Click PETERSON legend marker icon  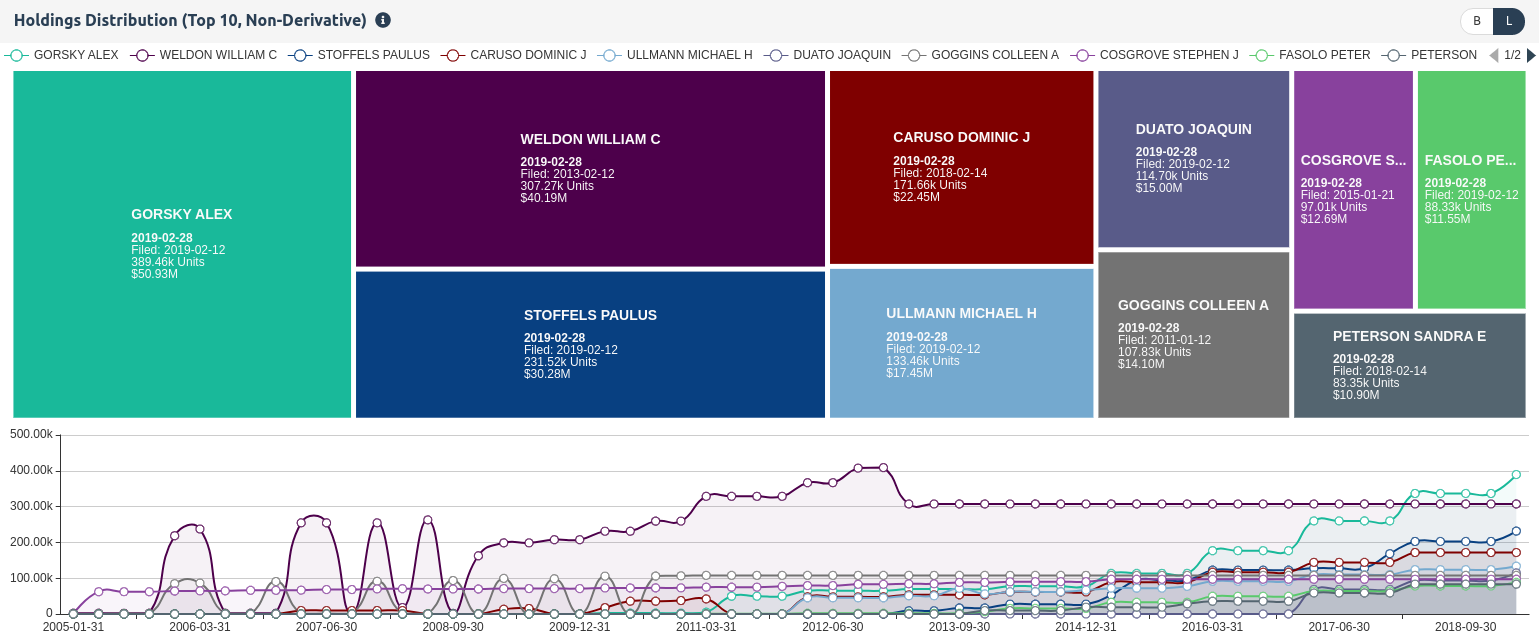(1393, 55)
